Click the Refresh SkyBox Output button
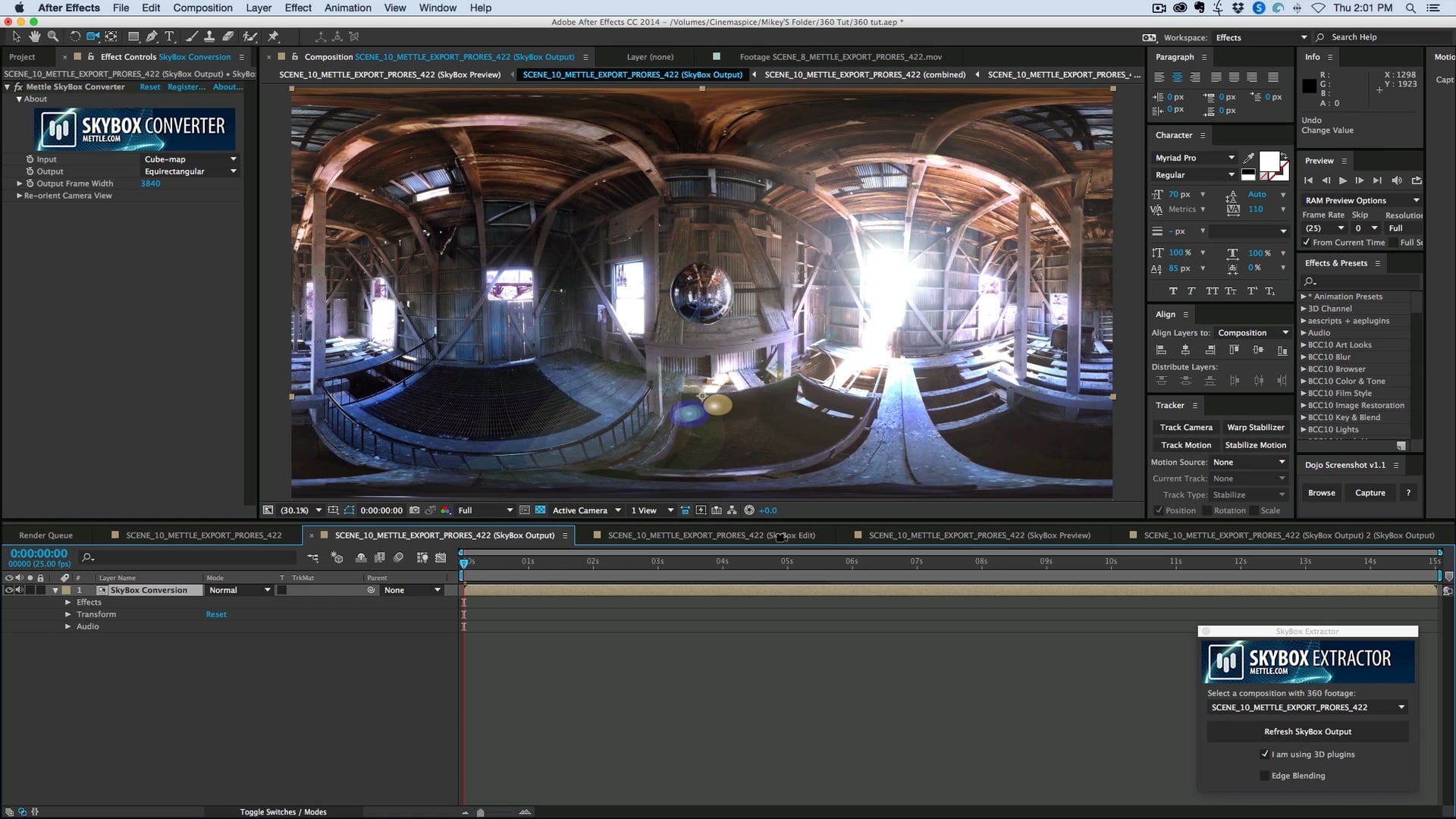Viewport: 1456px width, 819px height. pos(1308,731)
